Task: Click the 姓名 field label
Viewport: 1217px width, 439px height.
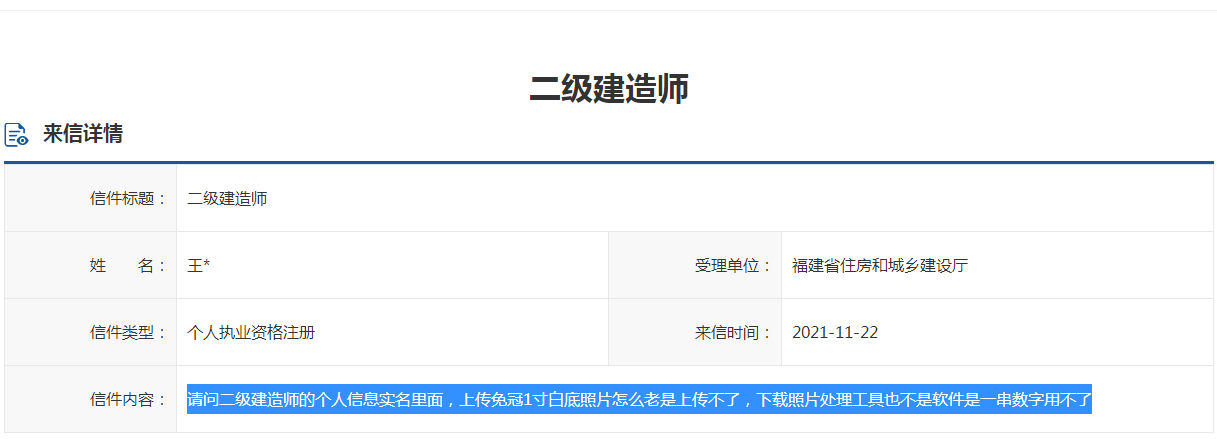Action: click(128, 265)
